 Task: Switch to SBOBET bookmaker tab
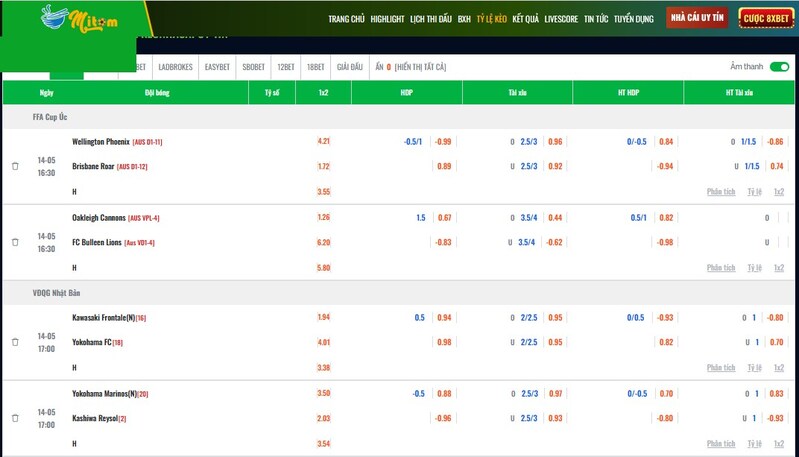(253, 67)
